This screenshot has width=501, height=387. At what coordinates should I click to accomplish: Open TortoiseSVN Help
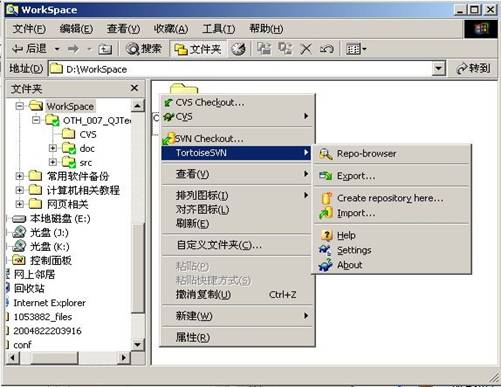coord(392,235)
